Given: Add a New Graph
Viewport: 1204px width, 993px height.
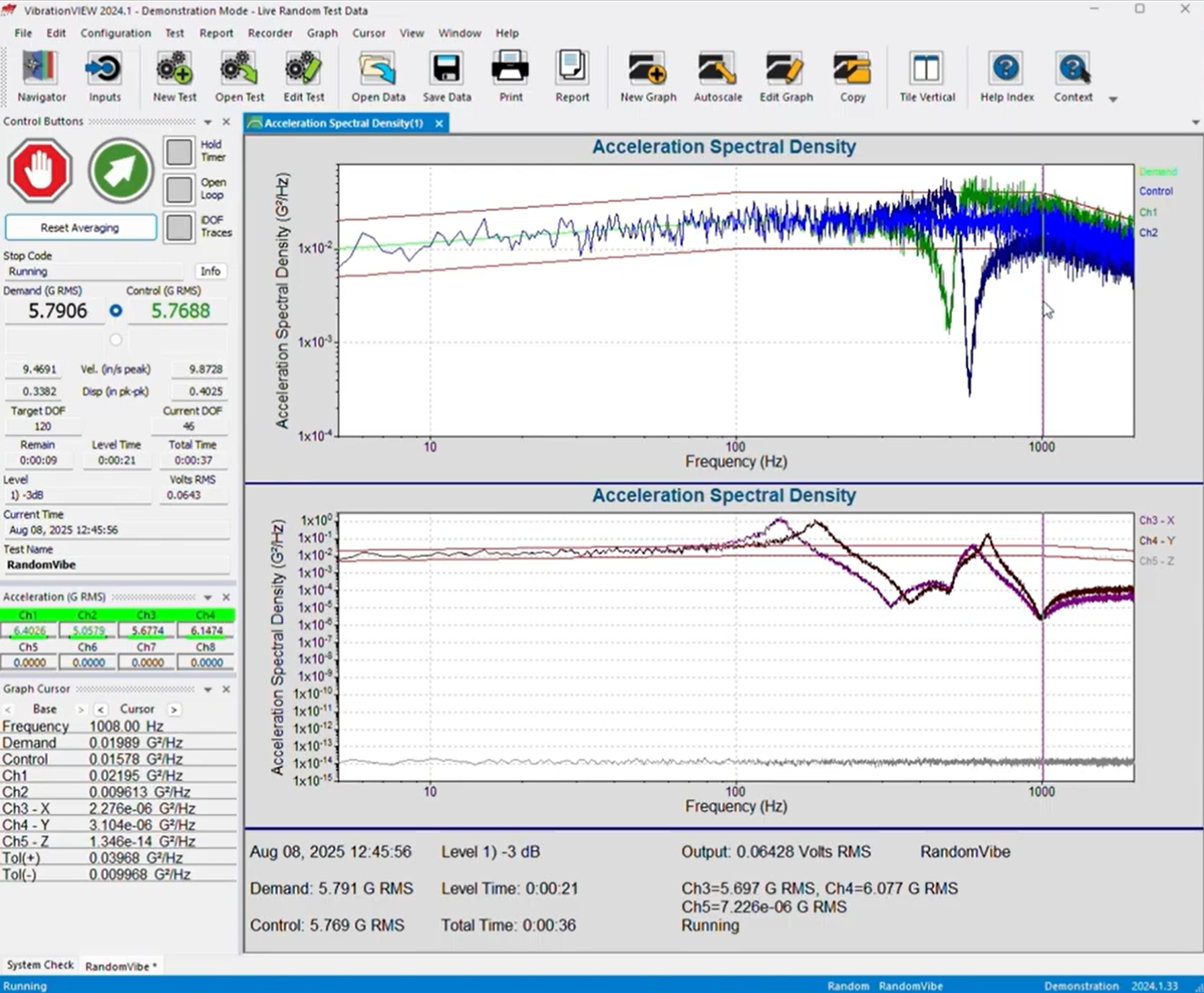Looking at the screenshot, I should point(648,77).
